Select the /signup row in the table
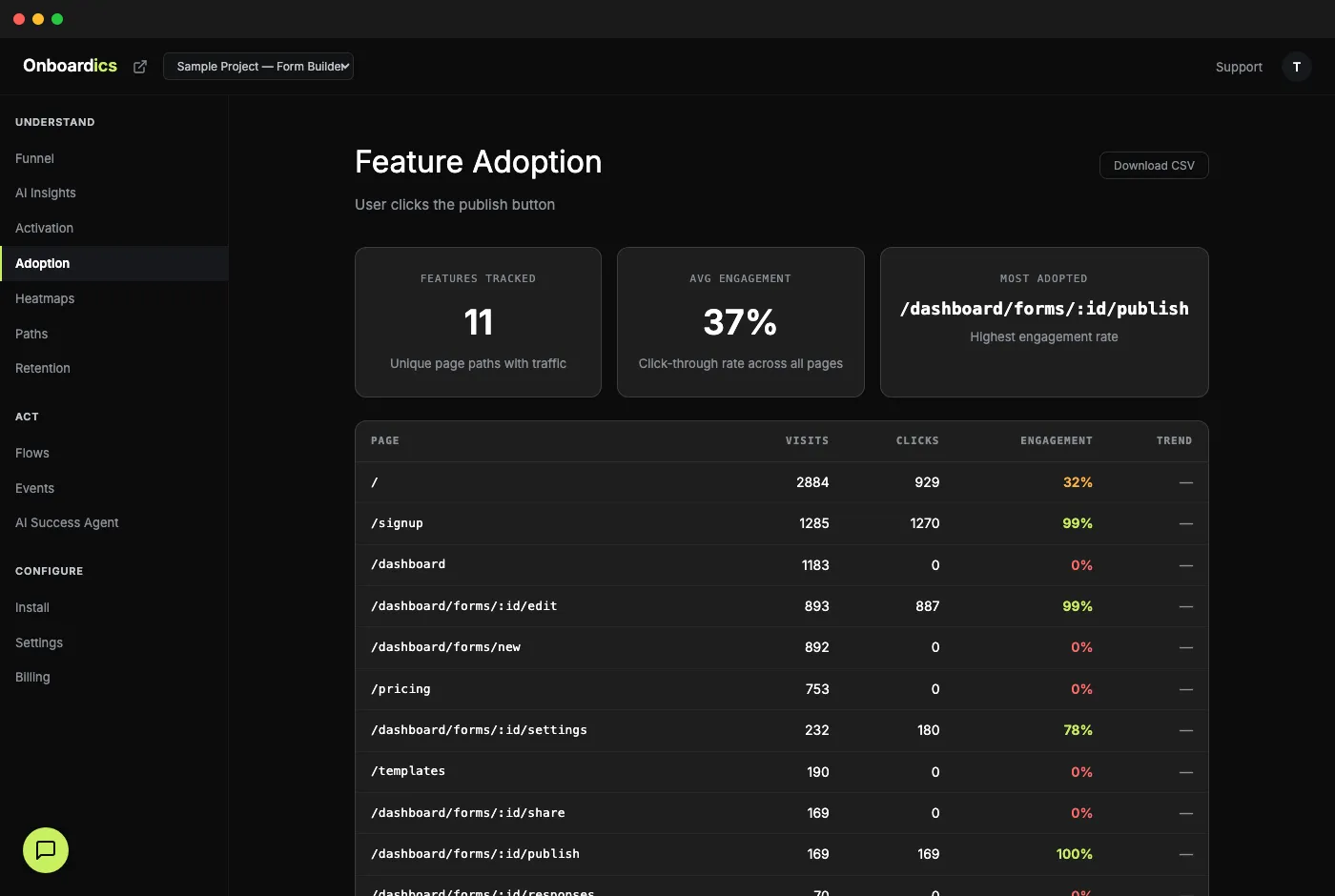The width and height of the screenshot is (1335, 896). 667,522
